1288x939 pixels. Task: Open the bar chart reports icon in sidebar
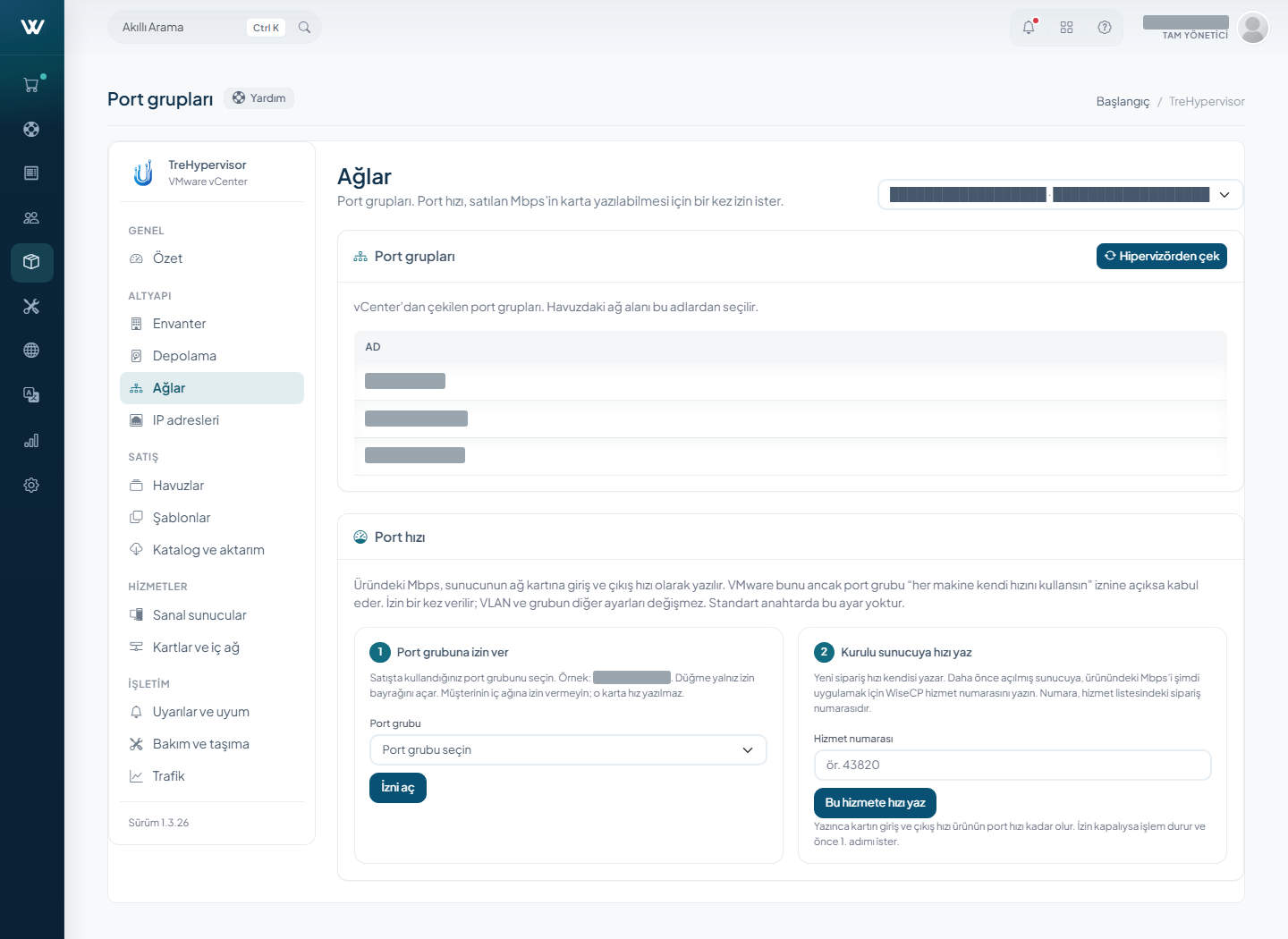click(x=31, y=440)
